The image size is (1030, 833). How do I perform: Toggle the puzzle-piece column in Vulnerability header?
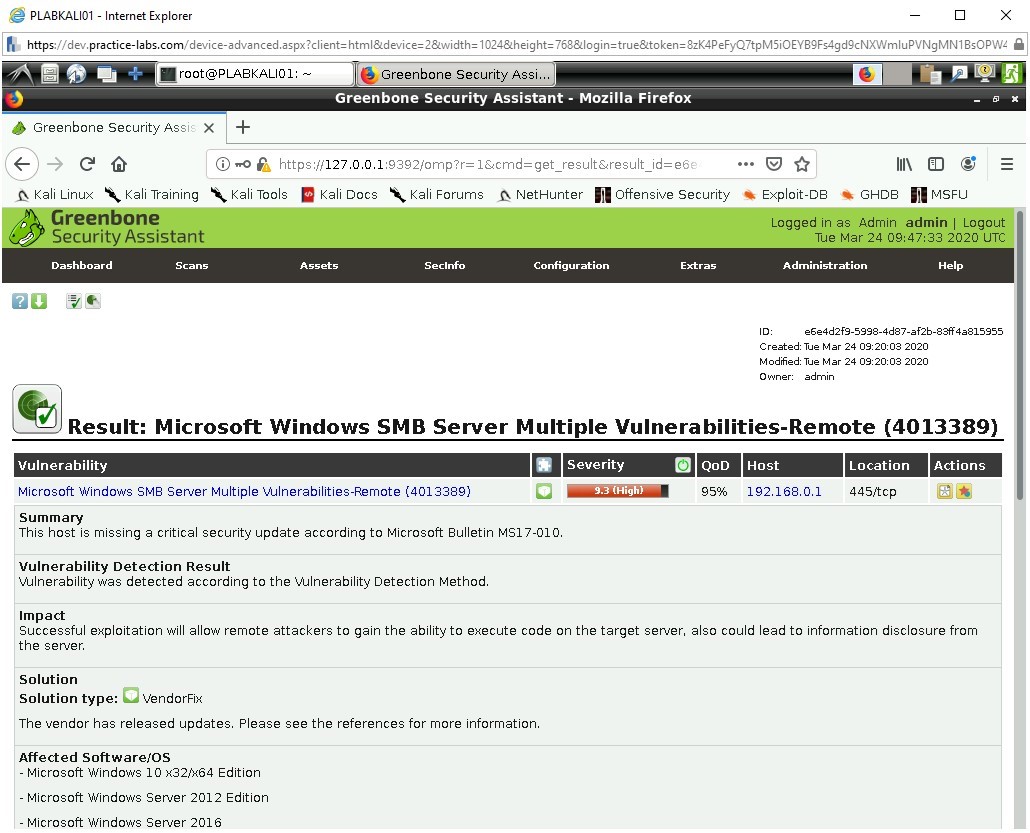tap(544, 465)
